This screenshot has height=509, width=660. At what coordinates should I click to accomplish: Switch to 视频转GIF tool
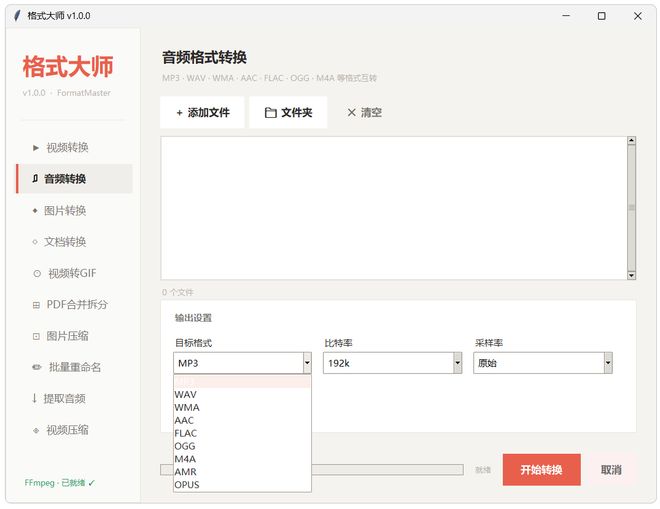(74, 273)
